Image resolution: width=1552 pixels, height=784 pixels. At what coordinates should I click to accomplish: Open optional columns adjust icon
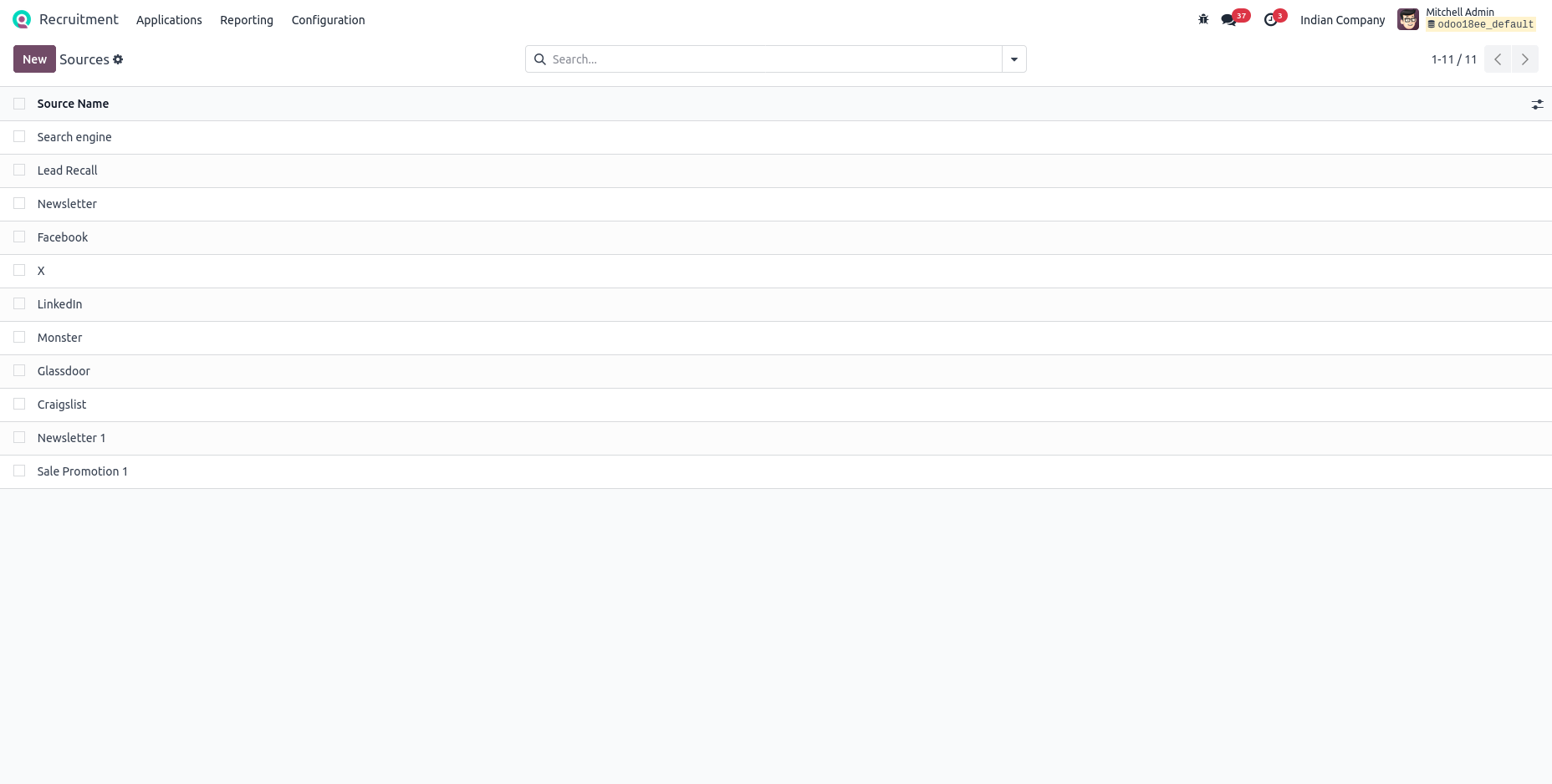click(x=1537, y=104)
